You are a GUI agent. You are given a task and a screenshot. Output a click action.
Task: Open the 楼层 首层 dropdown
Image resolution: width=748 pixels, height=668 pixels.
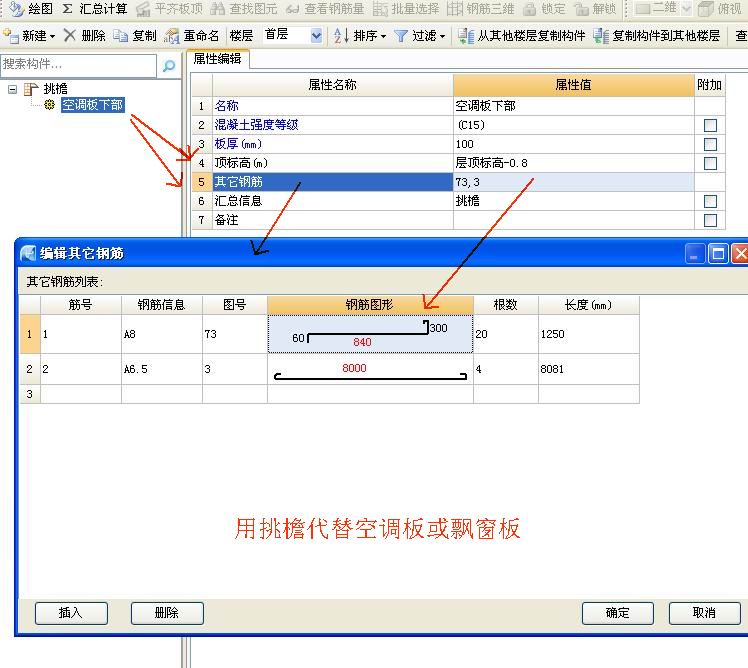[316, 36]
